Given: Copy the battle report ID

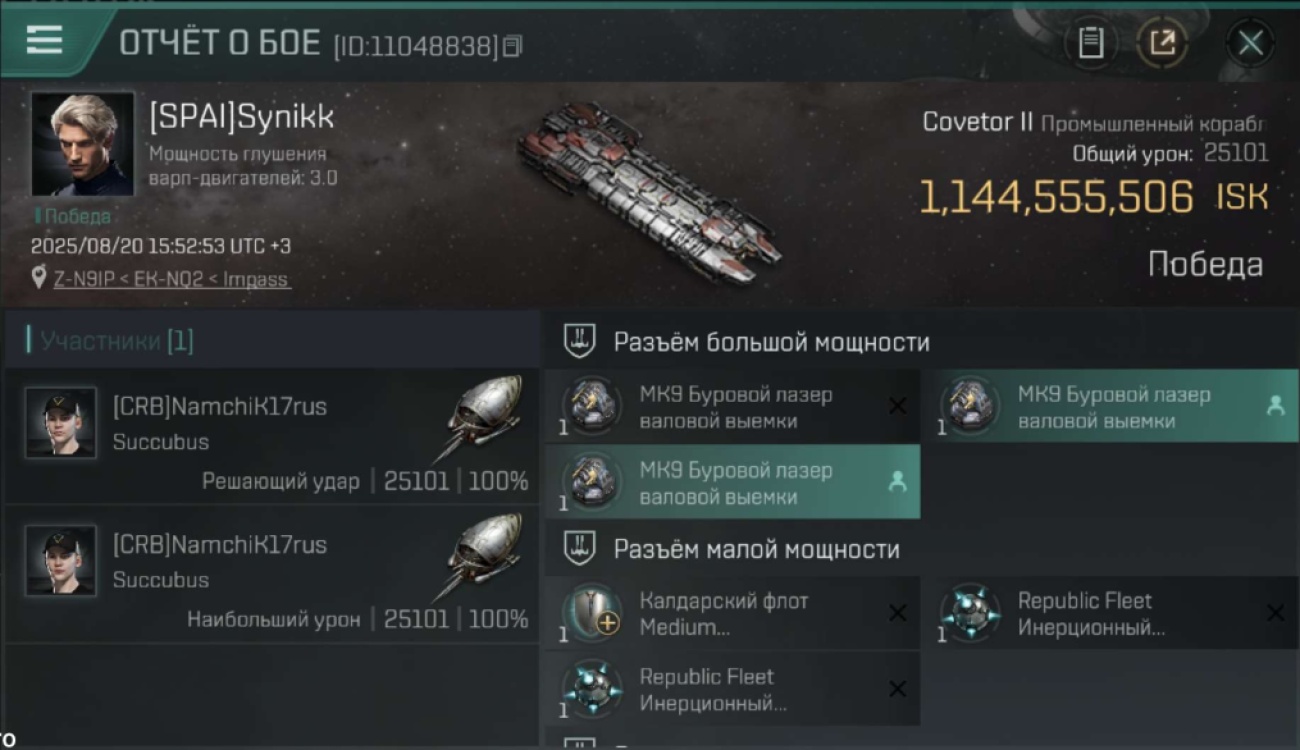Looking at the screenshot, I should pos(512,46).
